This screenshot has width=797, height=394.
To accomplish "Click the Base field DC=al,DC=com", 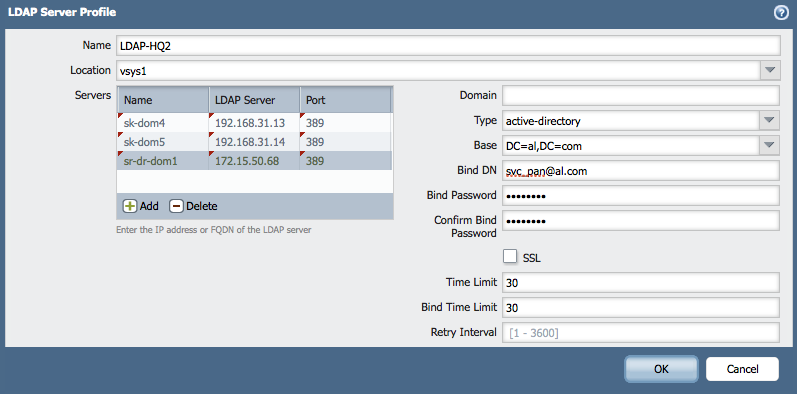I will tap(631, 146).
